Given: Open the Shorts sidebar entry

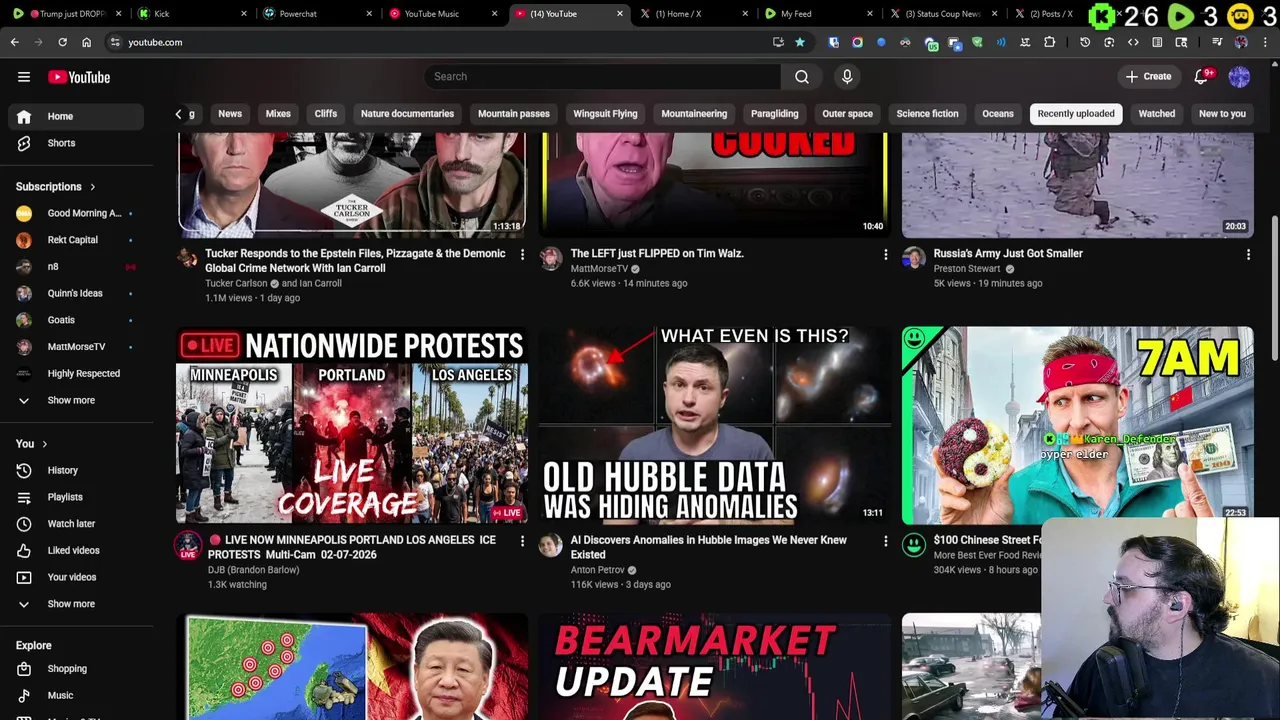Looking at the screenshot, I should [x=76, y=143].
